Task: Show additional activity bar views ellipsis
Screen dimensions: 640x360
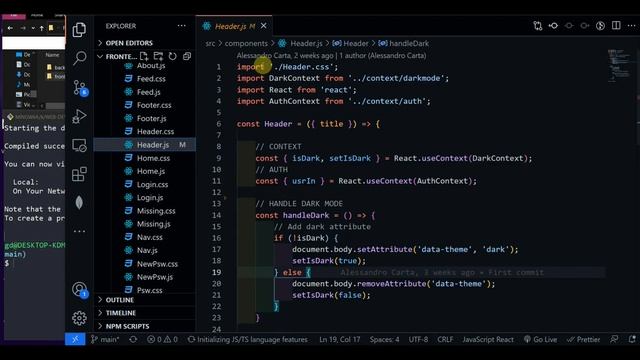Action: (79, 231)
